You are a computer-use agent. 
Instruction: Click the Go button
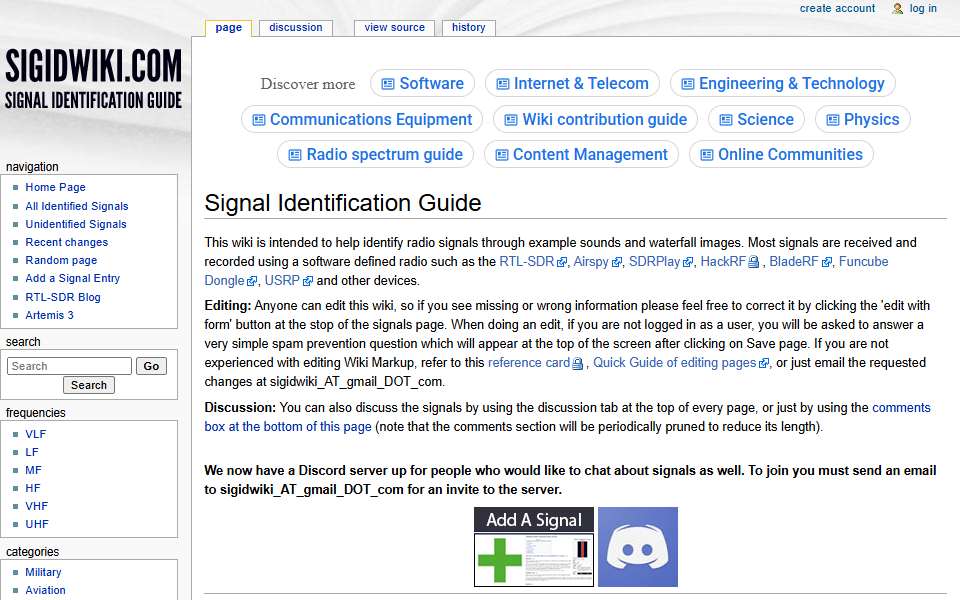[x=151, y=366]
